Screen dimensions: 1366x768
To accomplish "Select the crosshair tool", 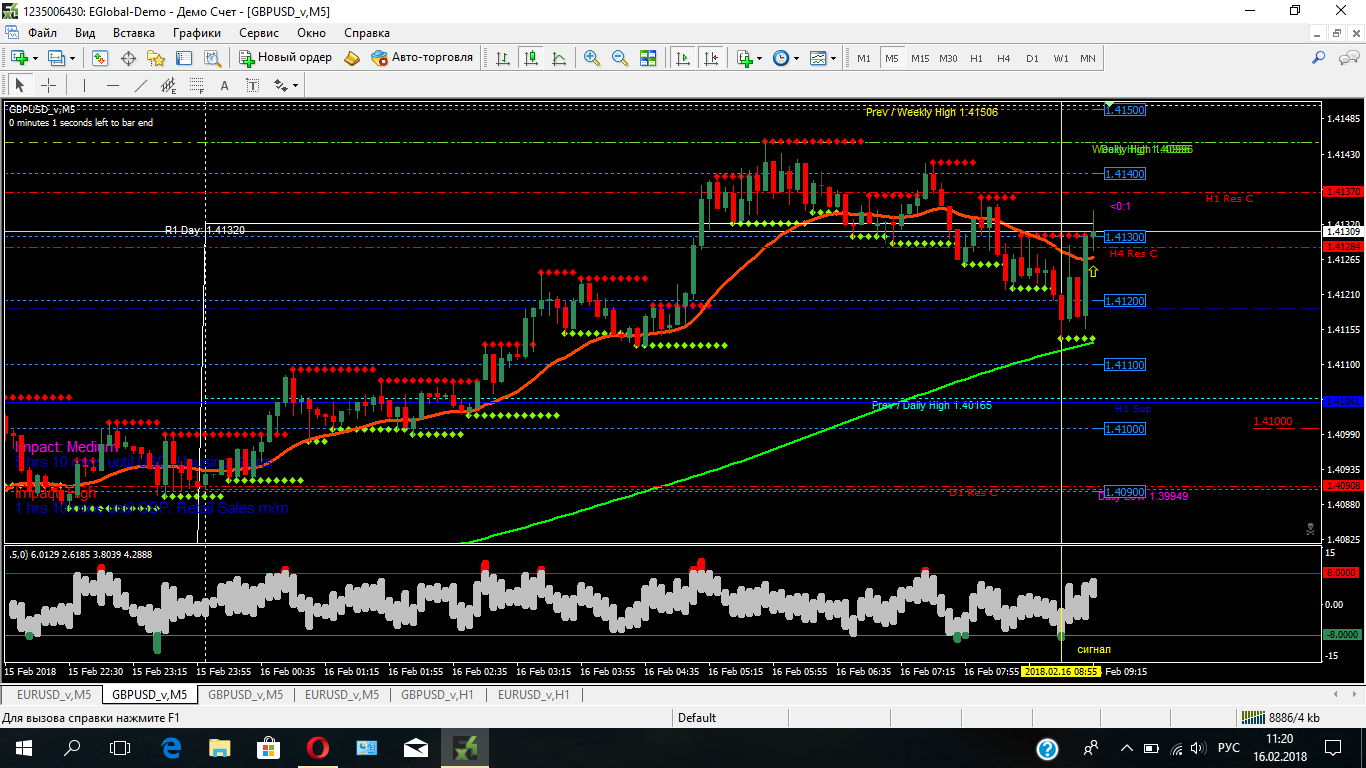I will tap(48, 85).
